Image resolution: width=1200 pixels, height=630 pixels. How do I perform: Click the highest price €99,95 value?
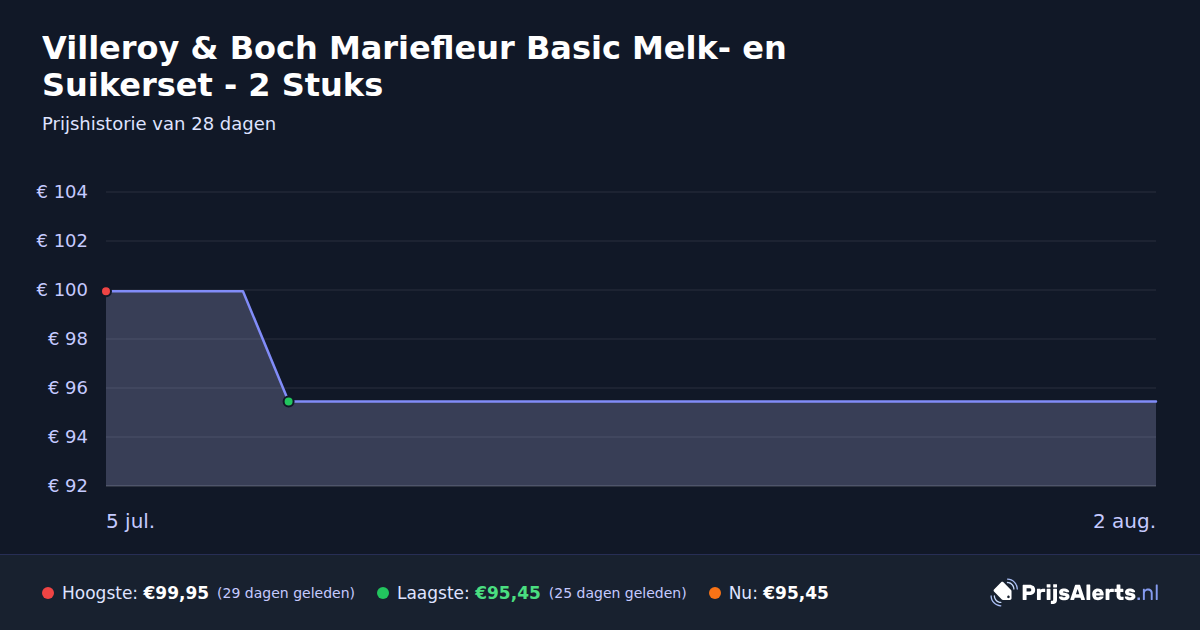coord(176,593)
